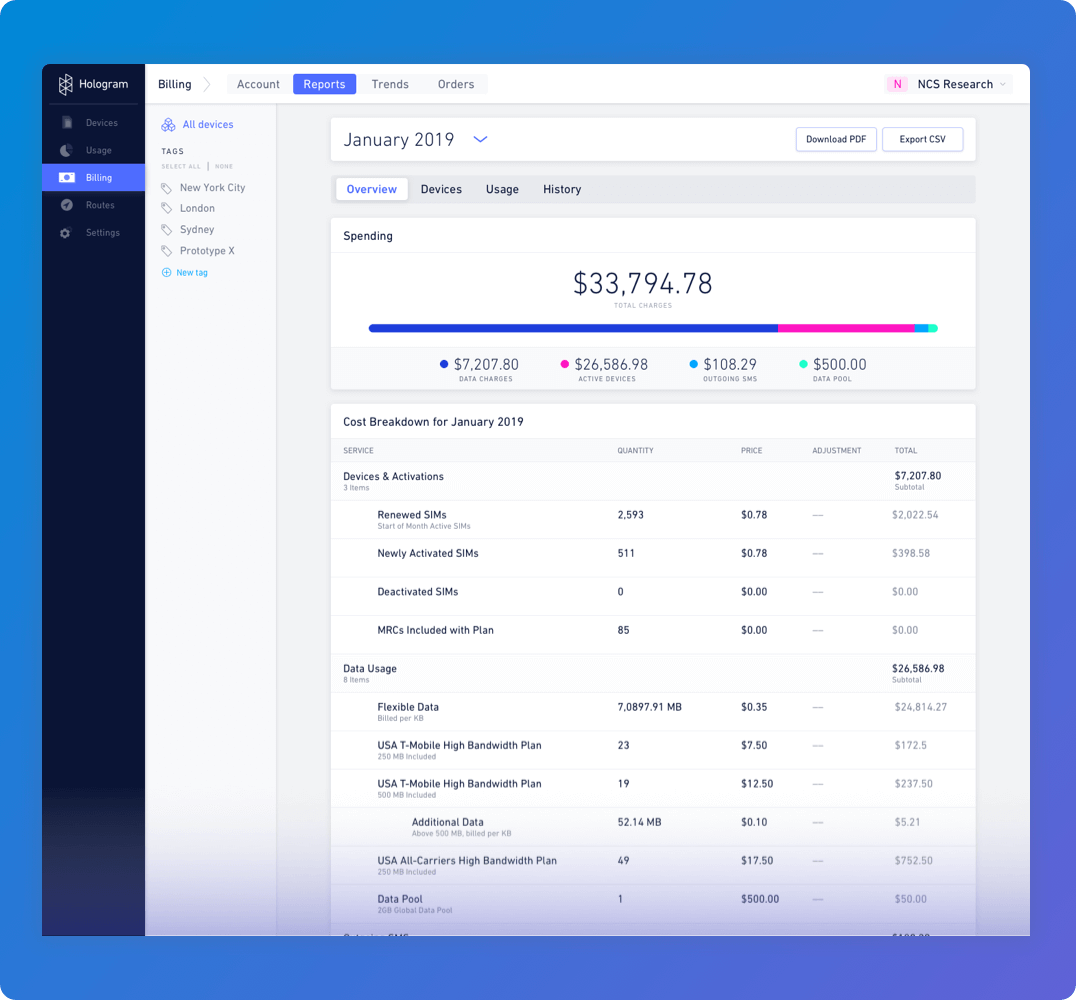This screenshot has width=1076, height=1000.
Task: Open Settings gear sidebar item
Action: point(93,233)
